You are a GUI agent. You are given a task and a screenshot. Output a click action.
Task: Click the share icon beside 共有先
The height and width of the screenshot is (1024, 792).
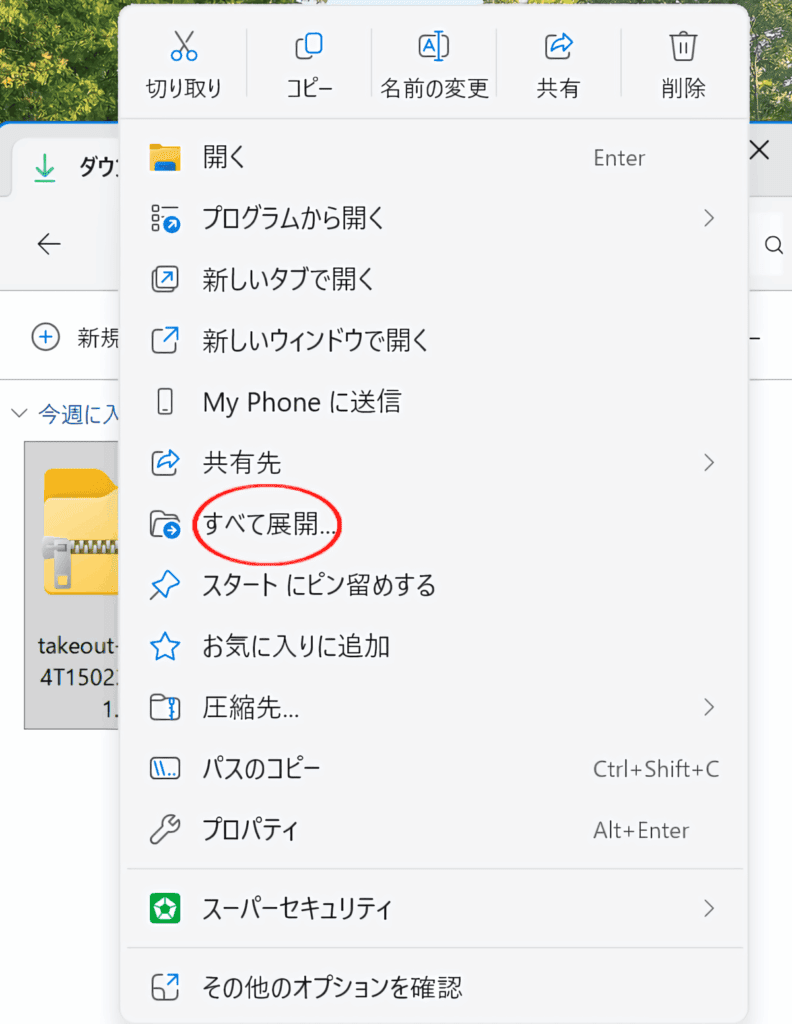(165, 462)
